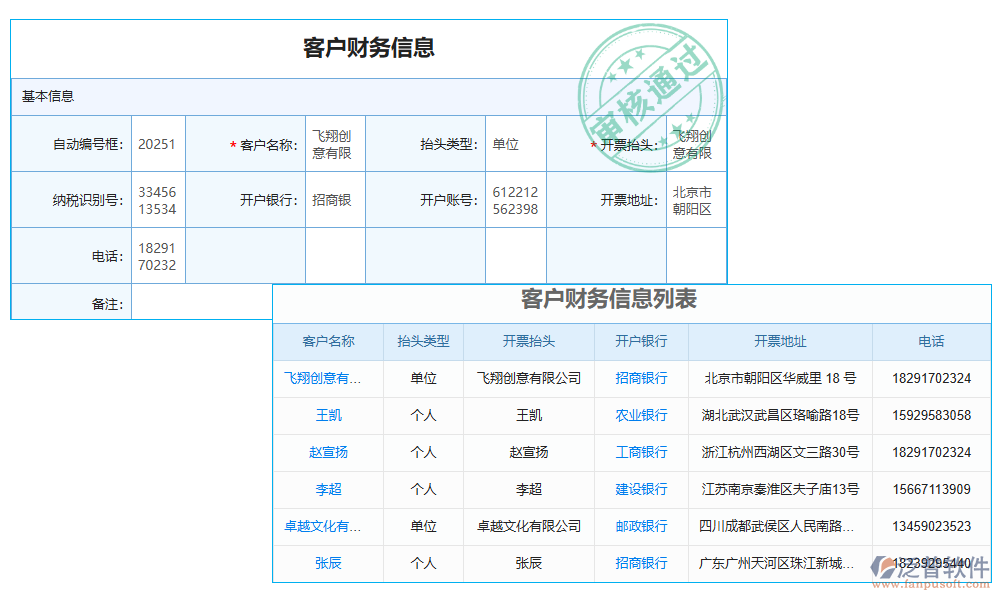Click the 开户账号 field value 612212562398

coord(516,199)
